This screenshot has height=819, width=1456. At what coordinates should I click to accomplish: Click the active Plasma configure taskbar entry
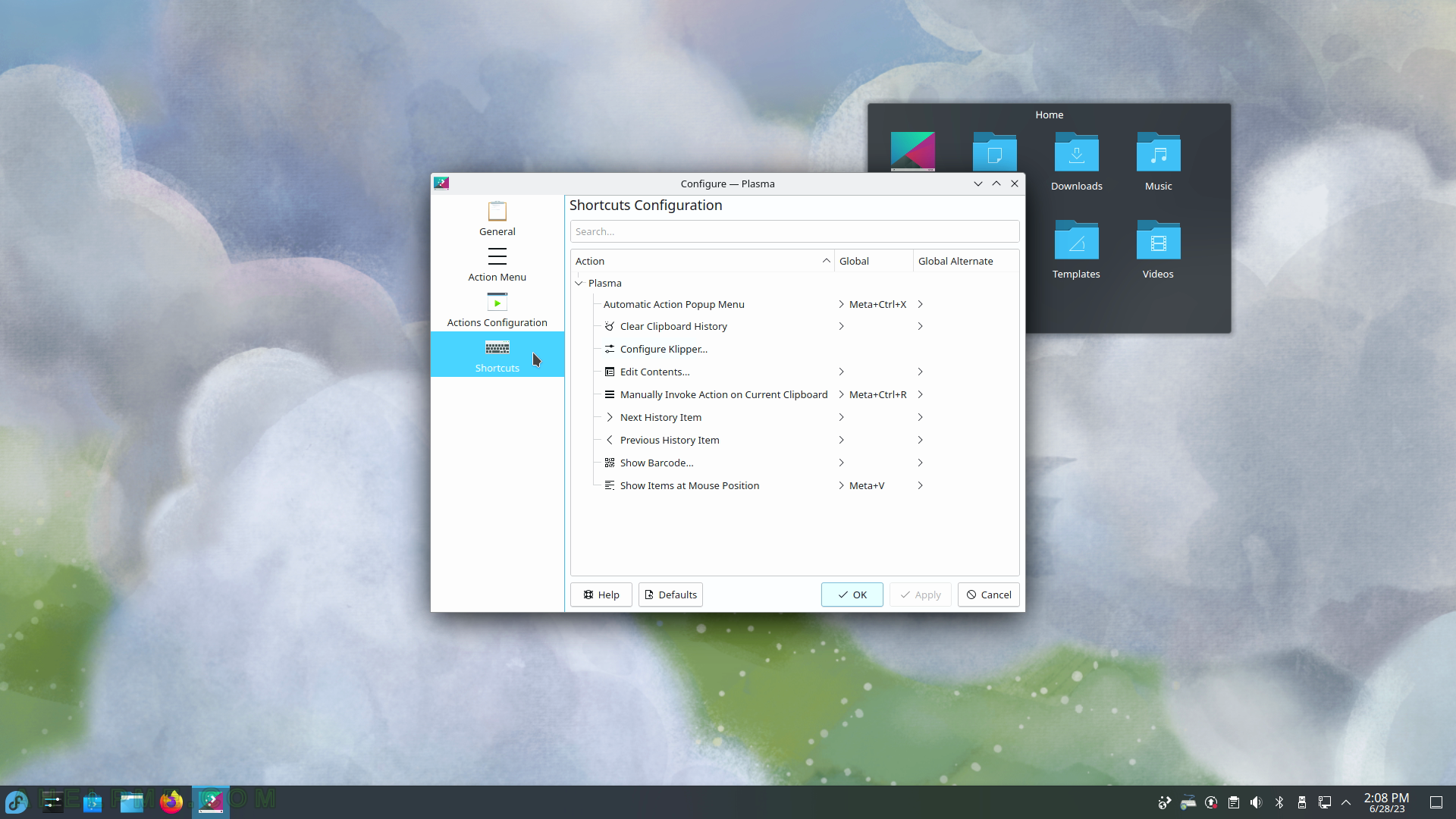(x=211, y=802)
